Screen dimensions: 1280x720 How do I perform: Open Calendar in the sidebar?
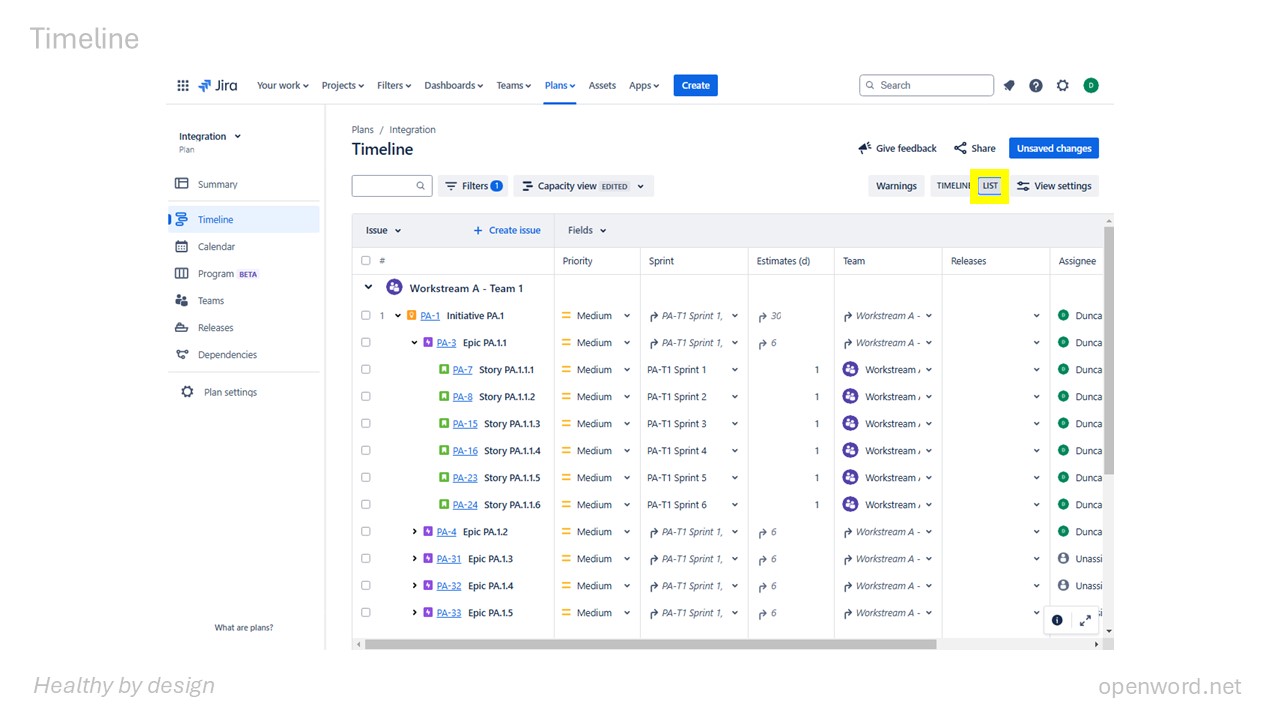243,246
